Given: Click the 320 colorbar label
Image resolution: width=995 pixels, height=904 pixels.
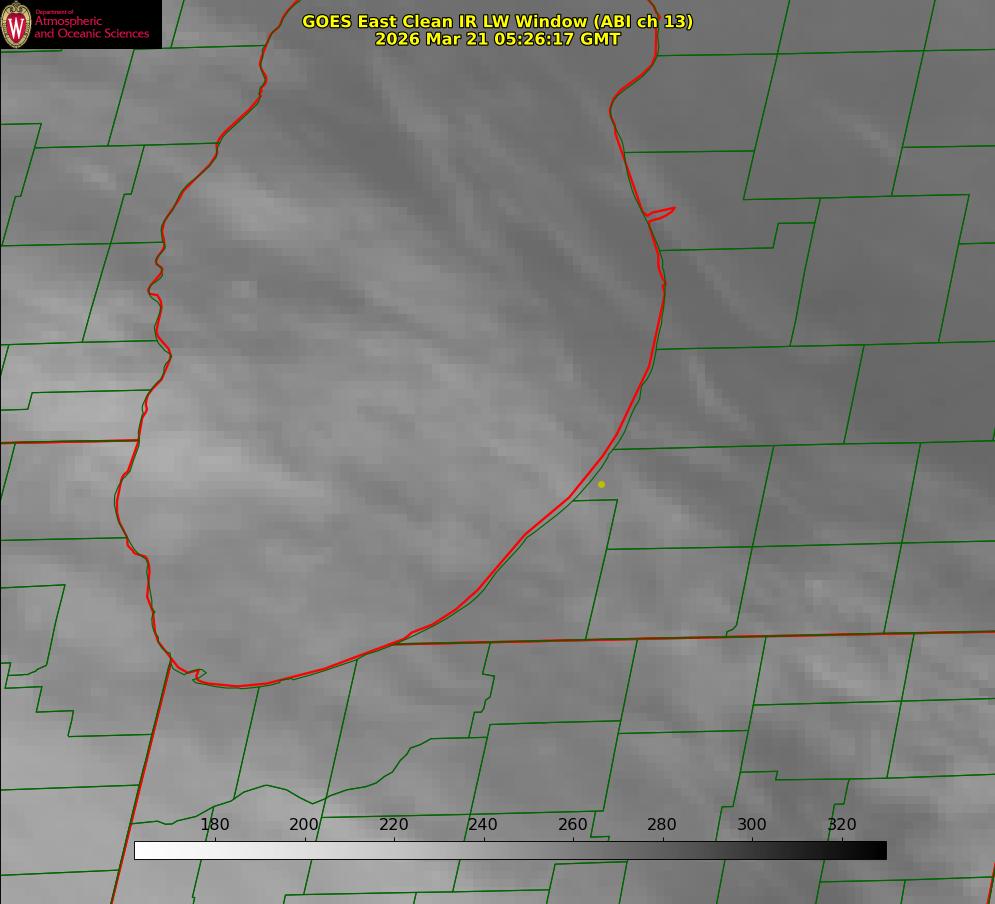Looking at the screenshot, I should [x=842, y=824].
